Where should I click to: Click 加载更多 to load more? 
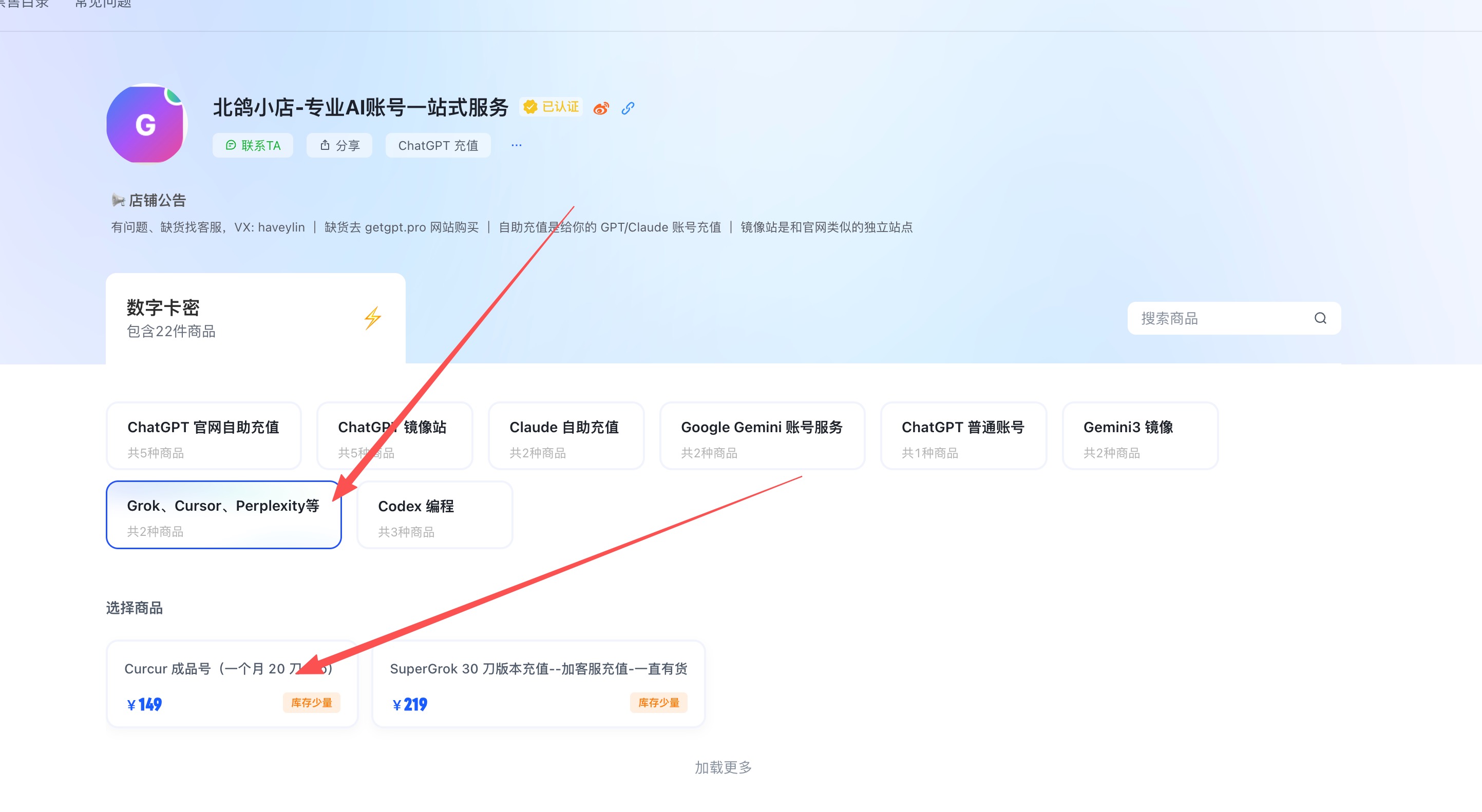pyautogui.click(x=723, y=767)
